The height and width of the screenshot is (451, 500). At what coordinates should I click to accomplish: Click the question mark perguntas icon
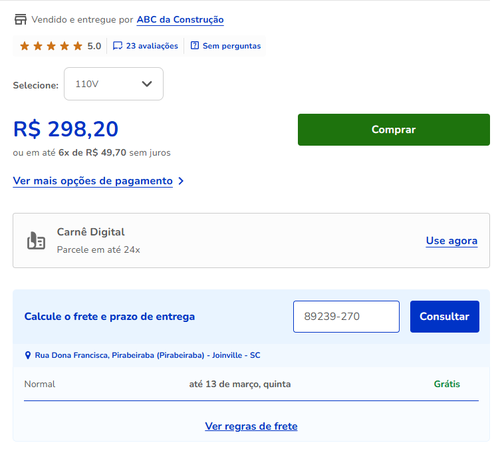click(x=195, y=45)
